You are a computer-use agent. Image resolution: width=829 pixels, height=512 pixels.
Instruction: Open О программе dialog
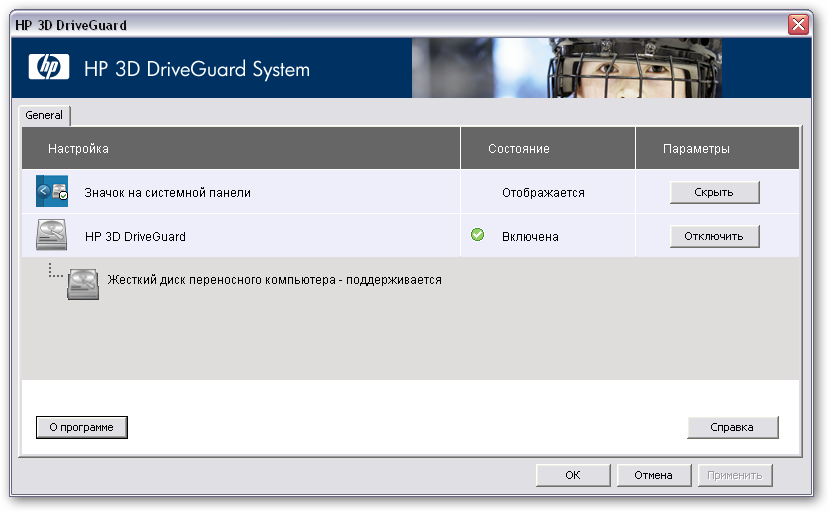click(81, 427)
